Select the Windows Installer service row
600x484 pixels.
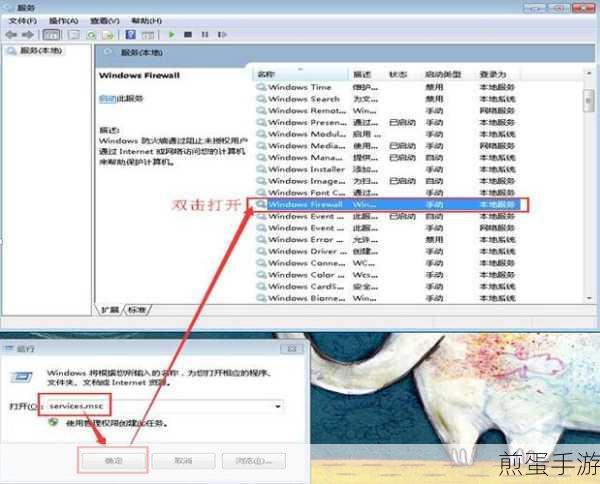pos(386,169)
